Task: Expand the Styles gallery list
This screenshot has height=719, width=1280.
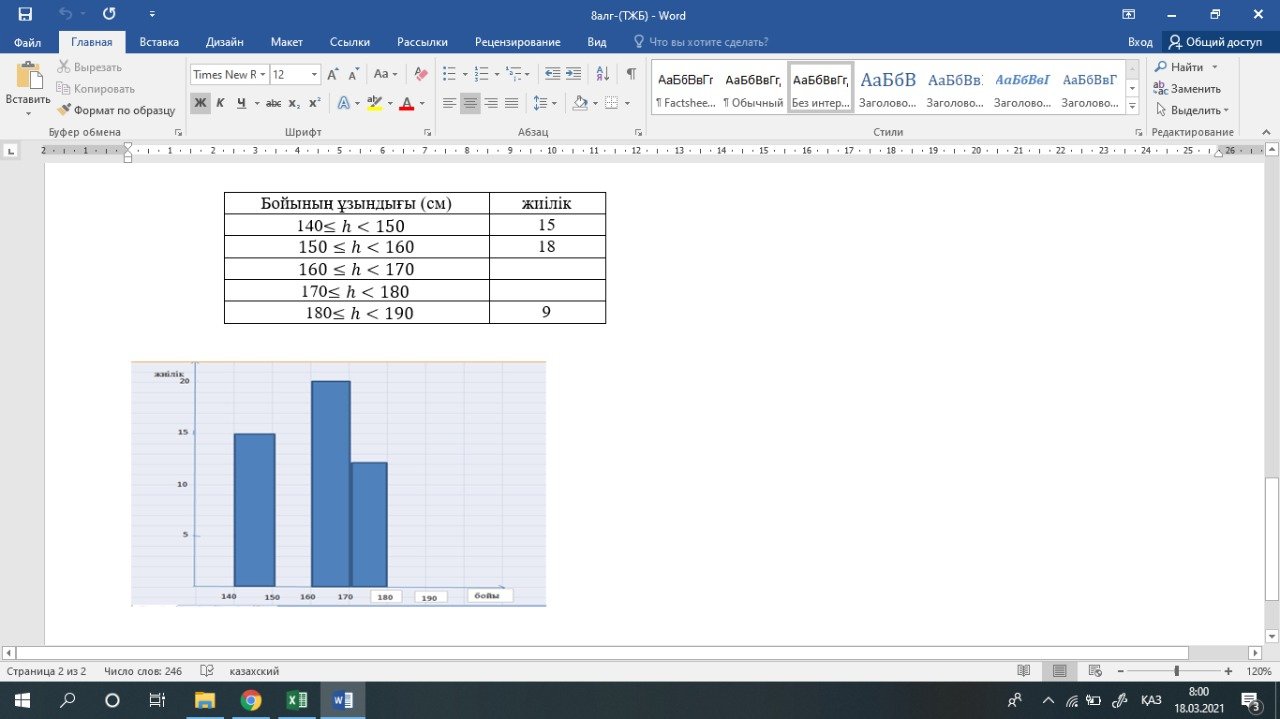Action: (1132, 105)
